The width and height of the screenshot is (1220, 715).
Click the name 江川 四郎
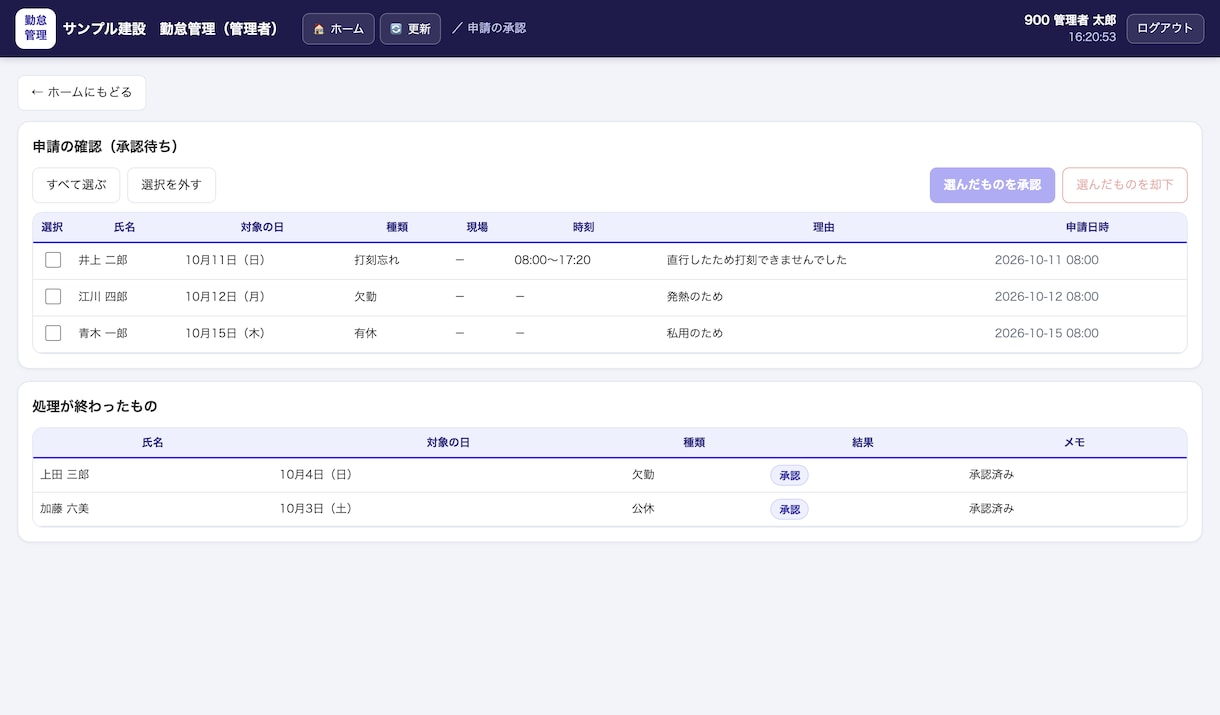103,297
